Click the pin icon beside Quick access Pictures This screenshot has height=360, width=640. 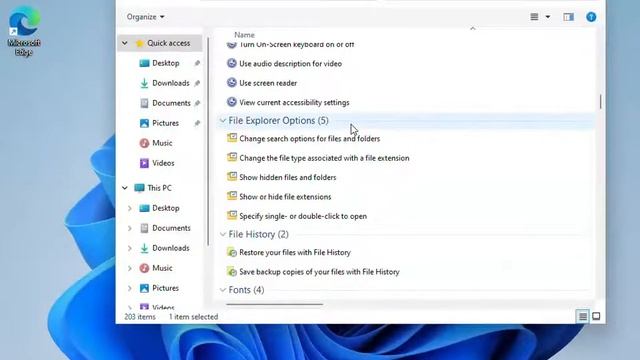pyautogui.click(x=197, y=123)
